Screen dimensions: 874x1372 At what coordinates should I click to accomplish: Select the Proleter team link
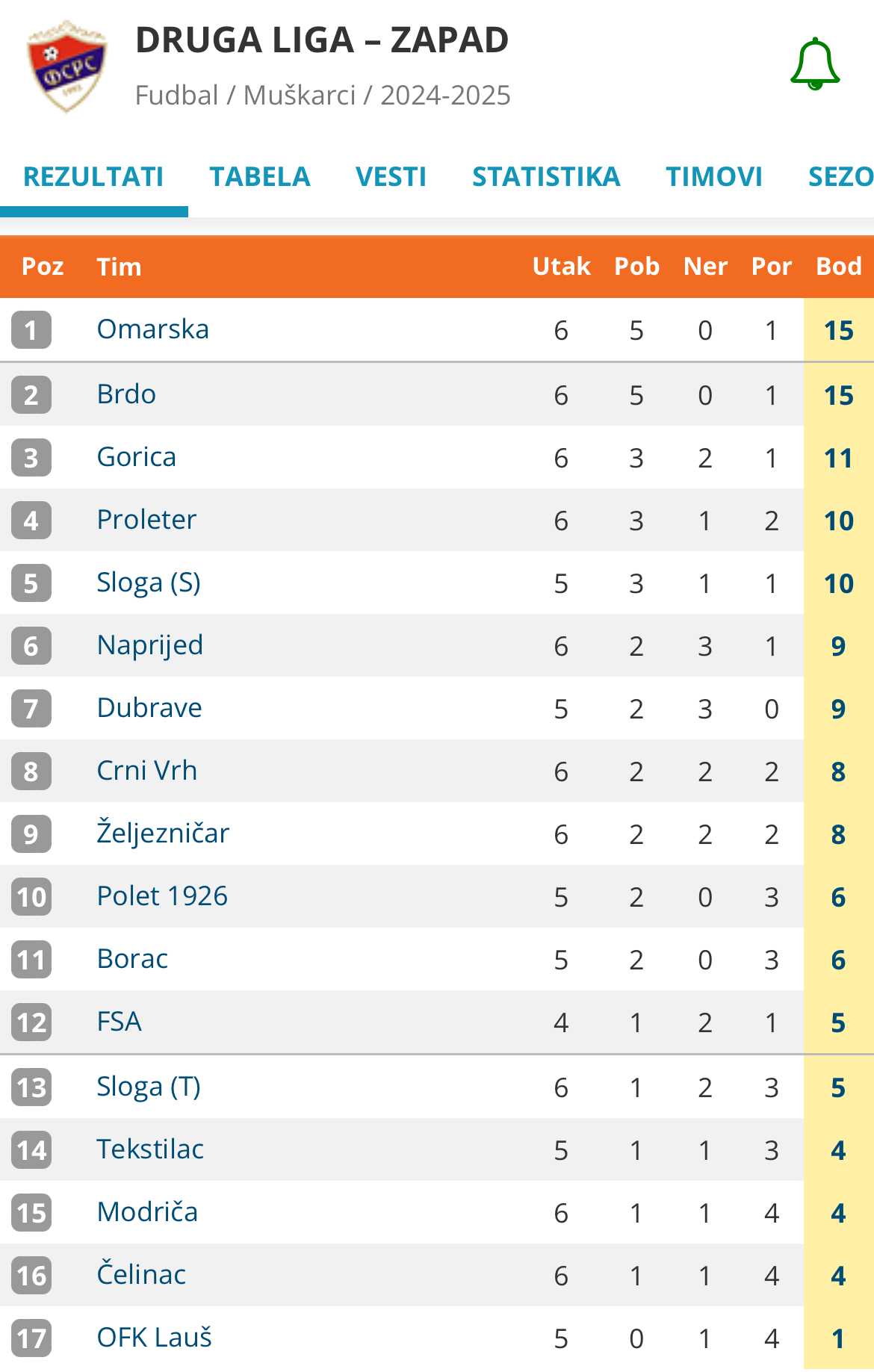tap(146, 520)
